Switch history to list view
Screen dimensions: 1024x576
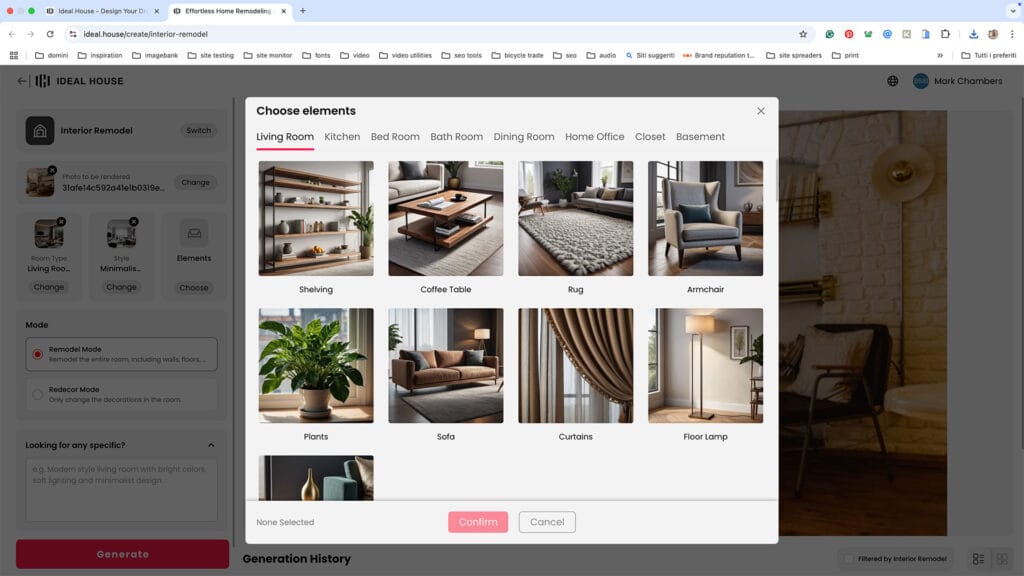[x=978, y=558]
